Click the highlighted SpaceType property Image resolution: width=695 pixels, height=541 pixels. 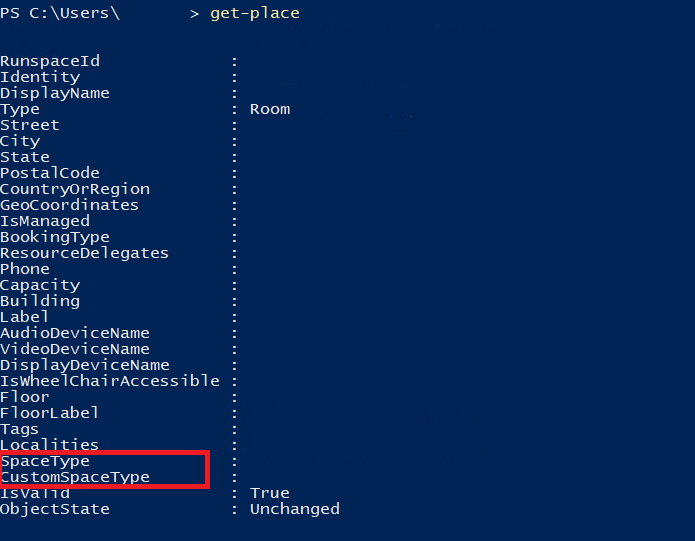pyautogui.click(x=45, y=461)
